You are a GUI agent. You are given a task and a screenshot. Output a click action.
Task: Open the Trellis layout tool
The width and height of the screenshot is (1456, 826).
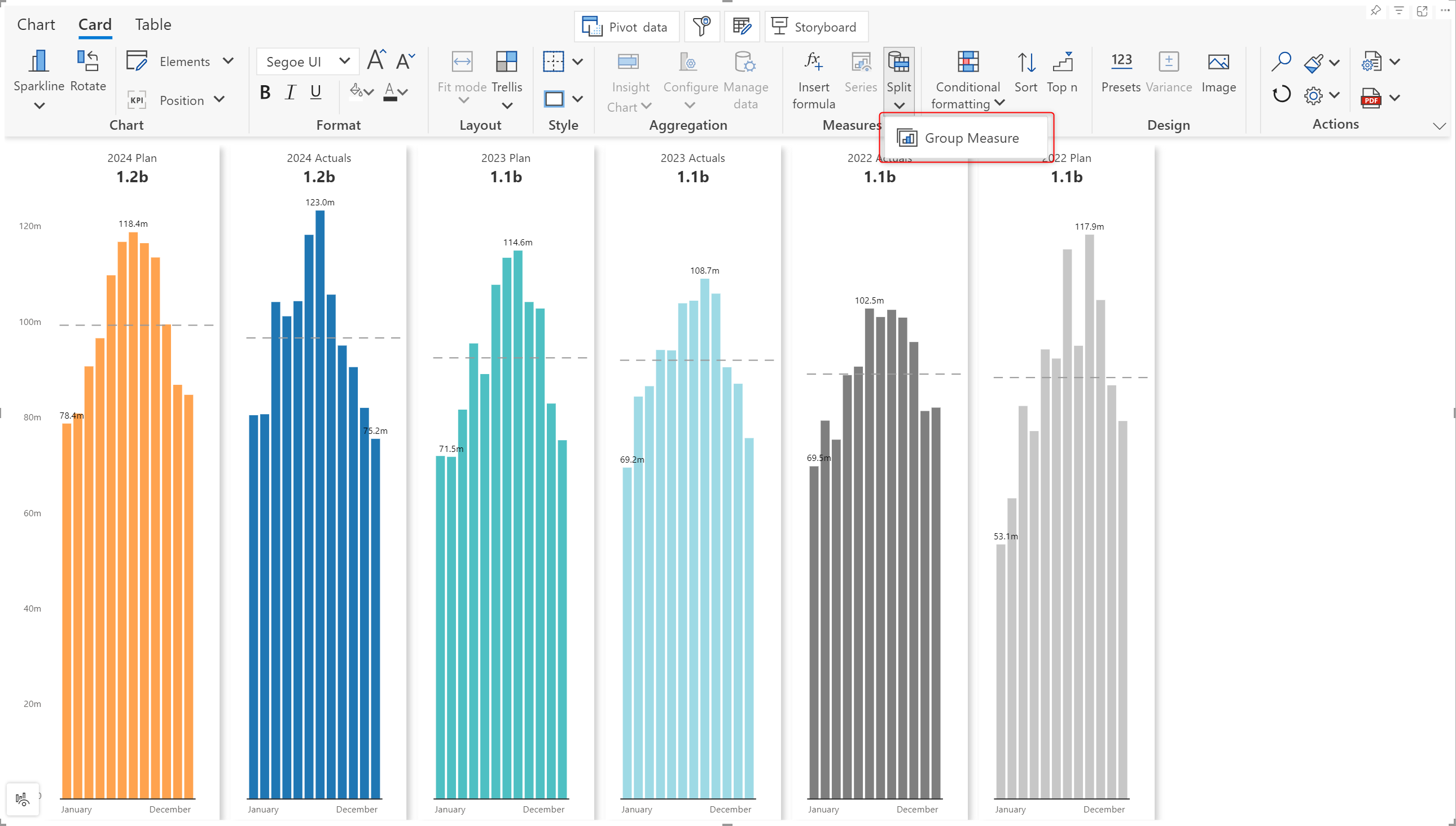pos(506,63)
